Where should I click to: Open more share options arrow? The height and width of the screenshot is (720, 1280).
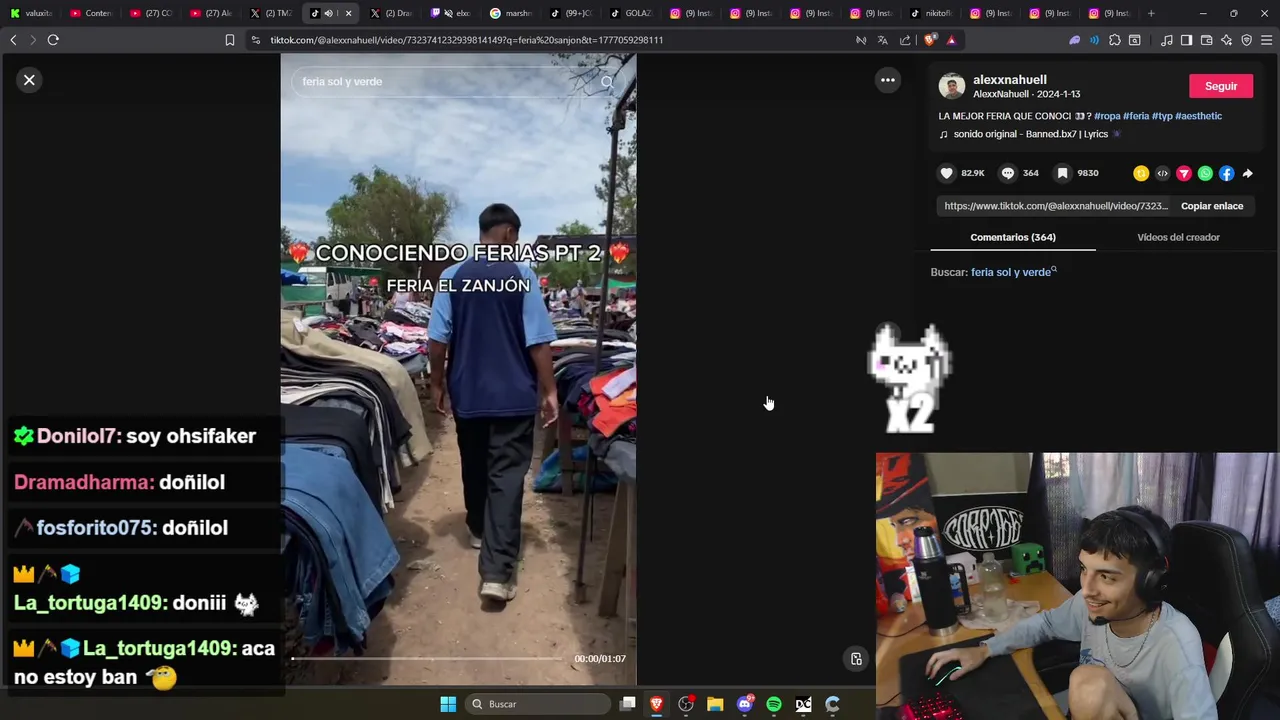click(x=1248, y=173)
